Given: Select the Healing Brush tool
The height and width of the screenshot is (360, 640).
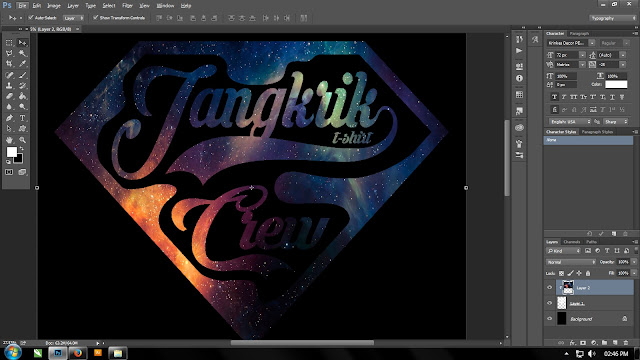Looking at the screenshot, I should (x=9, y=75).
